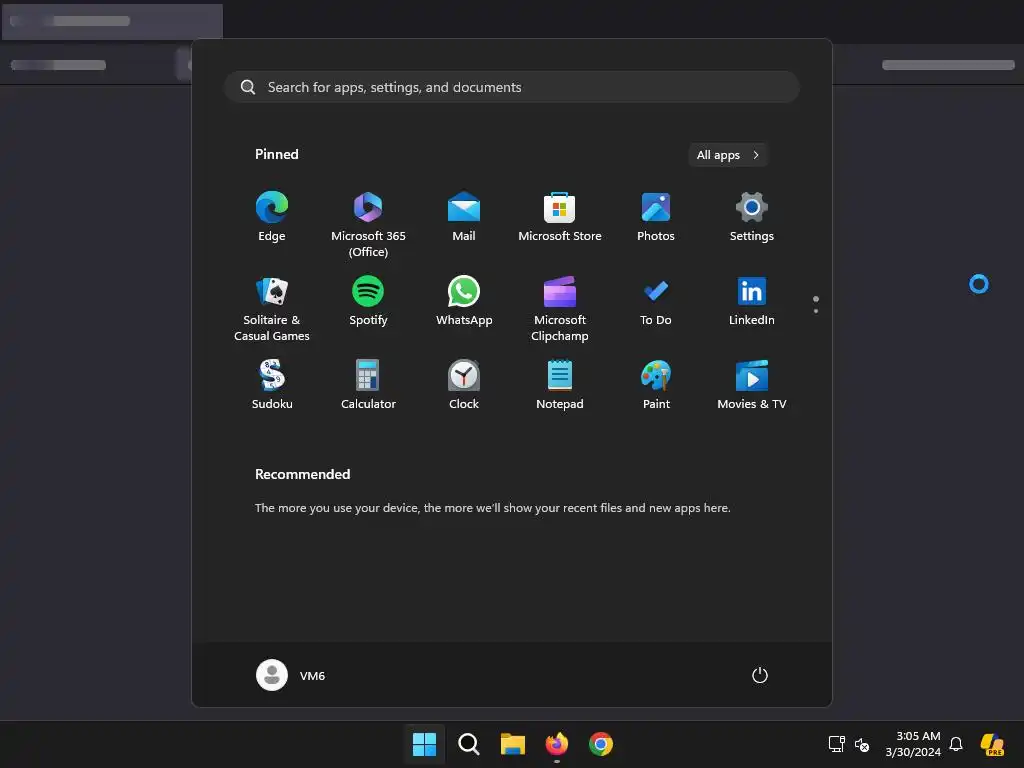Click the Power button
Image resolution: width=1024 pixels, height=768 pixels.
click(x=760, y=675)
